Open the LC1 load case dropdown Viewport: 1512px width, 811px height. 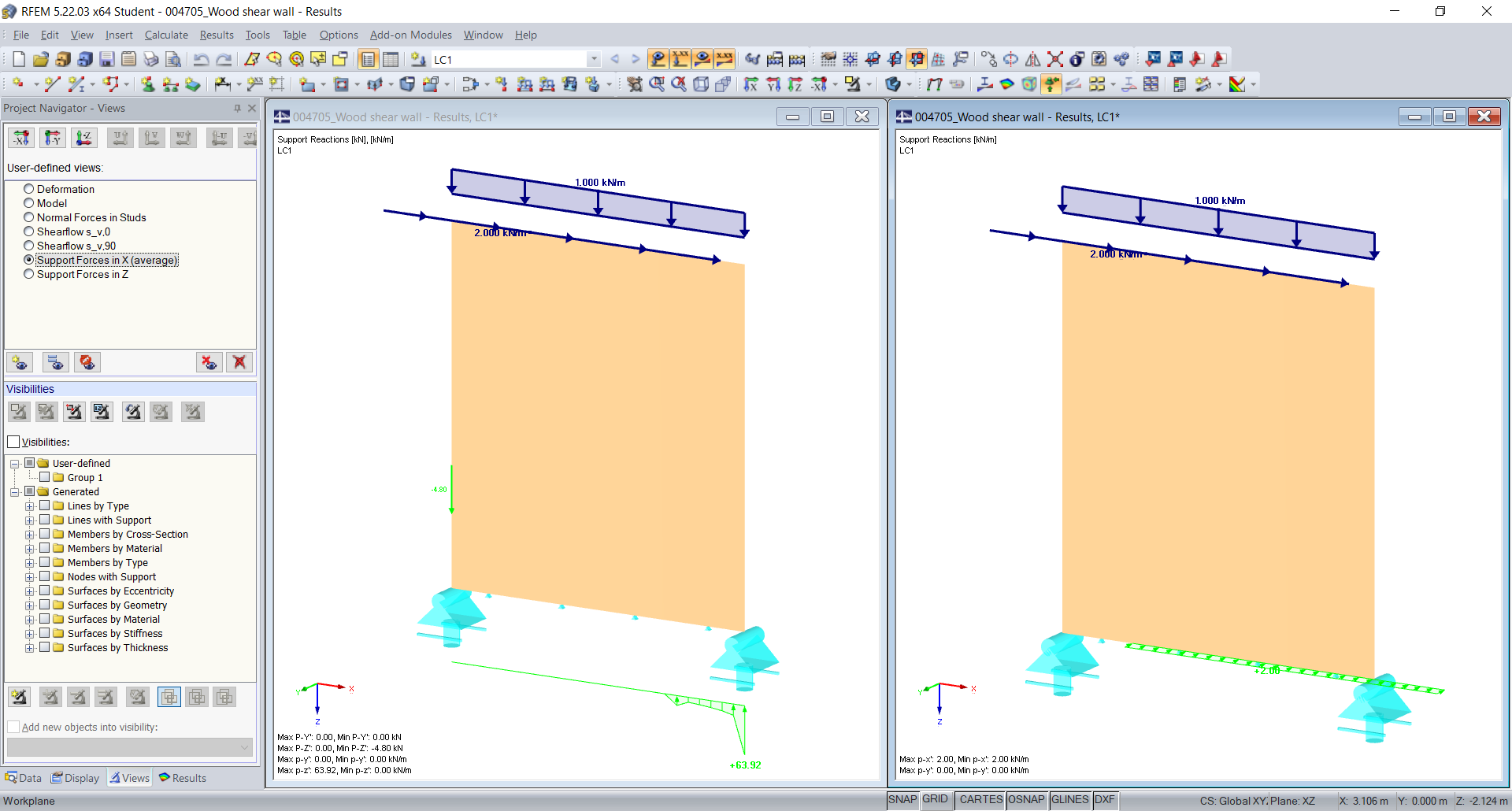594,59
